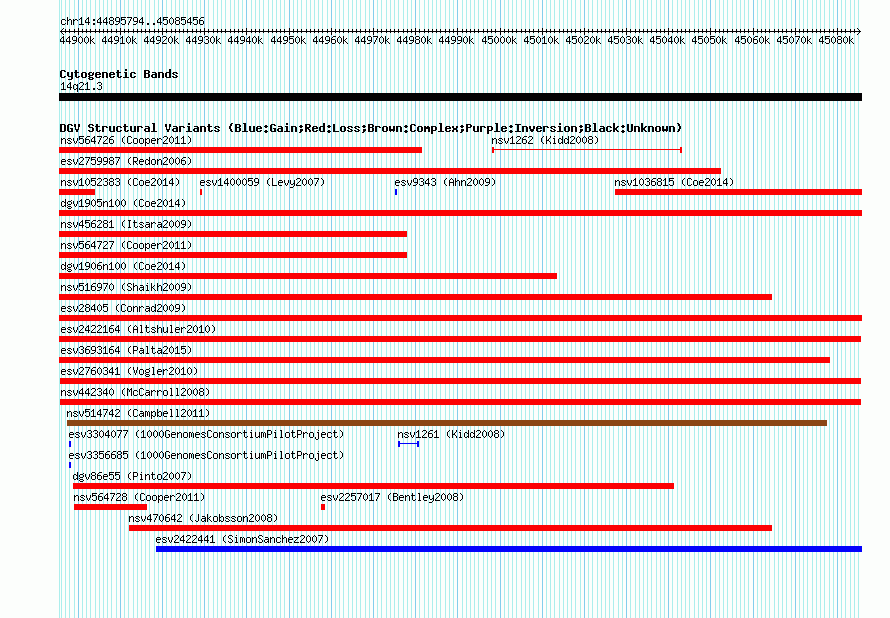
Task: Select the esv1400059 (Levy2007) label
Action: pyautogui.click(x=262, y=182)
